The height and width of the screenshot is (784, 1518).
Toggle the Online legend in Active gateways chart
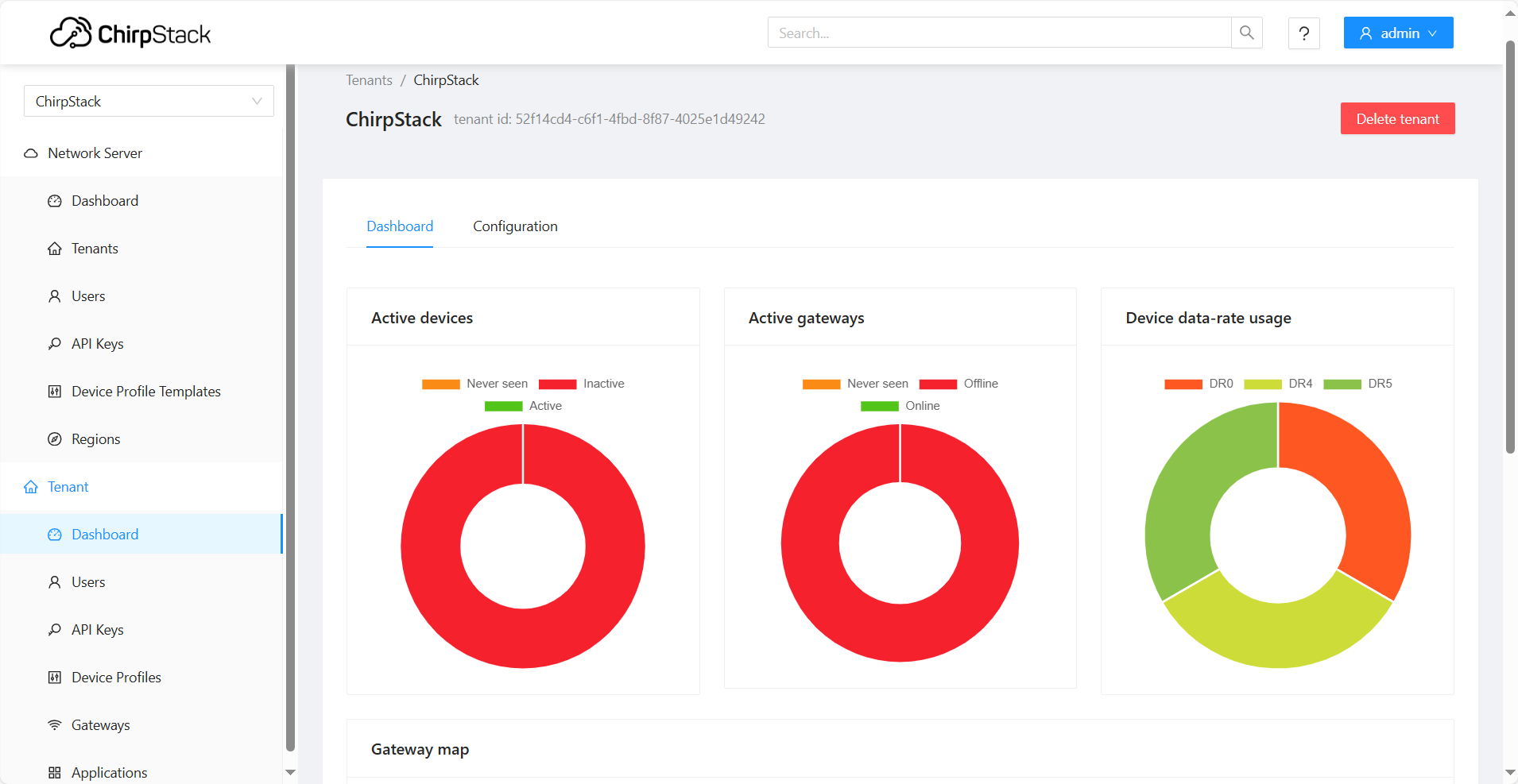click(x=901, y=406)
